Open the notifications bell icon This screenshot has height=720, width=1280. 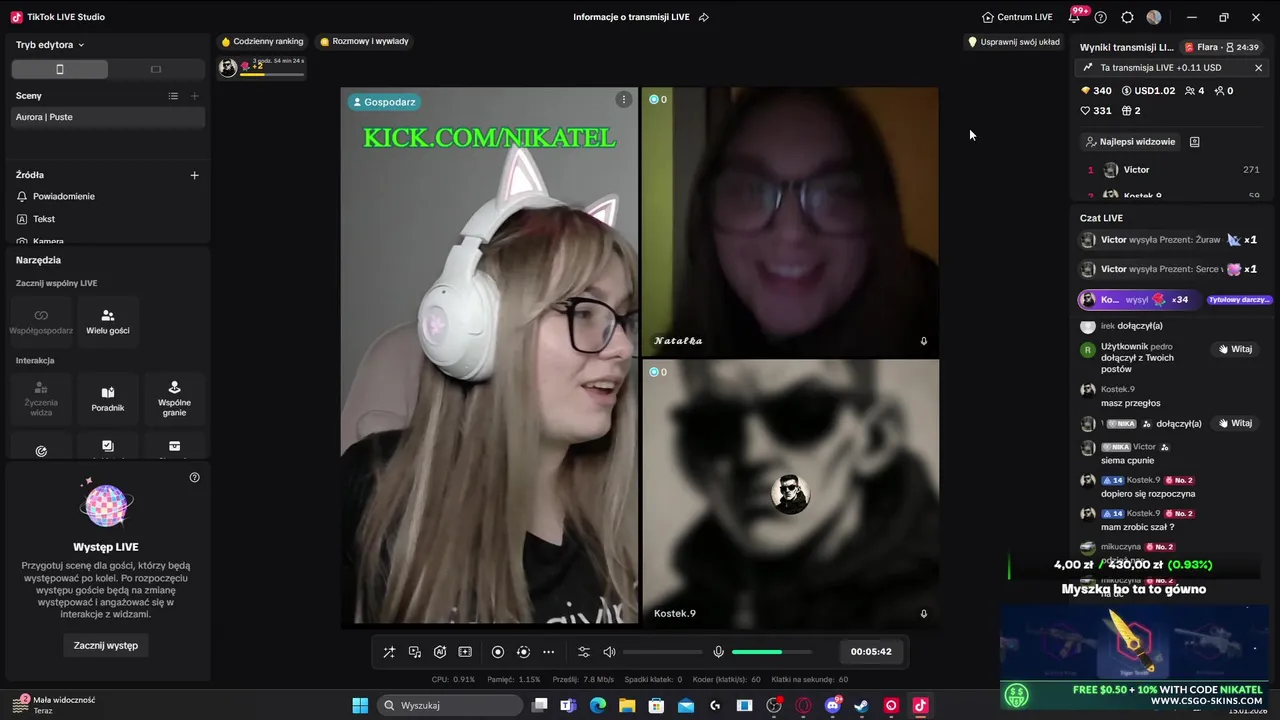point(1074,17)
